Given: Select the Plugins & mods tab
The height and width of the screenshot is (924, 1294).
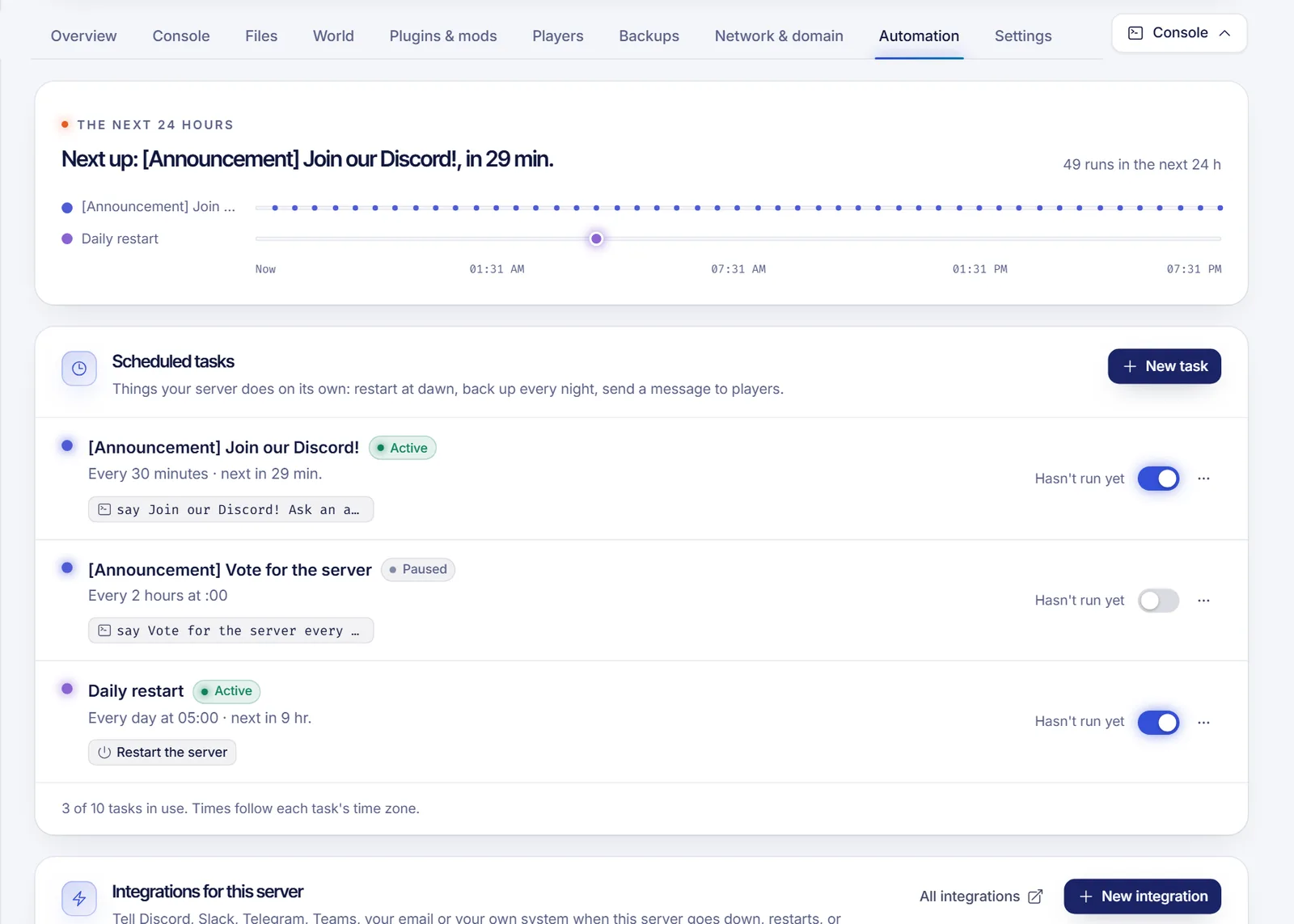Looking at the screenshot, I should pyautogui.click(x=443, y=36).
